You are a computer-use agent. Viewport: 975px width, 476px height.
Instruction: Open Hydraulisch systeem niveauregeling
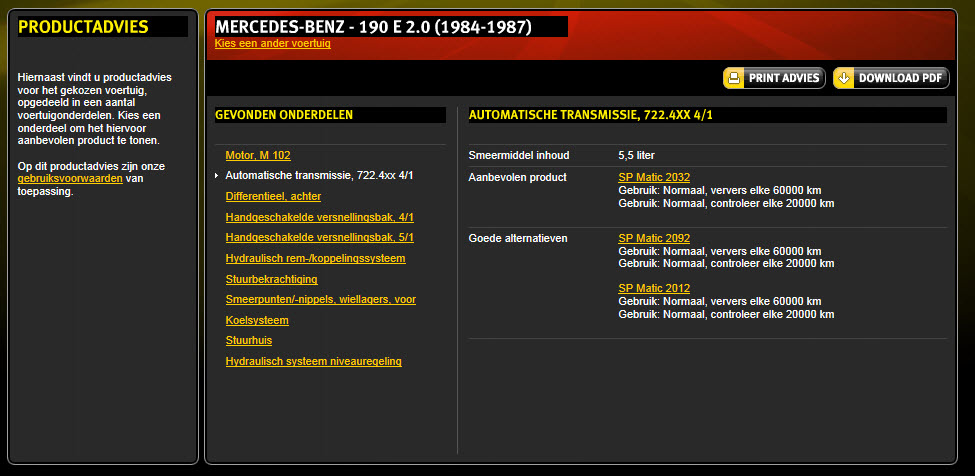[313, 362]
